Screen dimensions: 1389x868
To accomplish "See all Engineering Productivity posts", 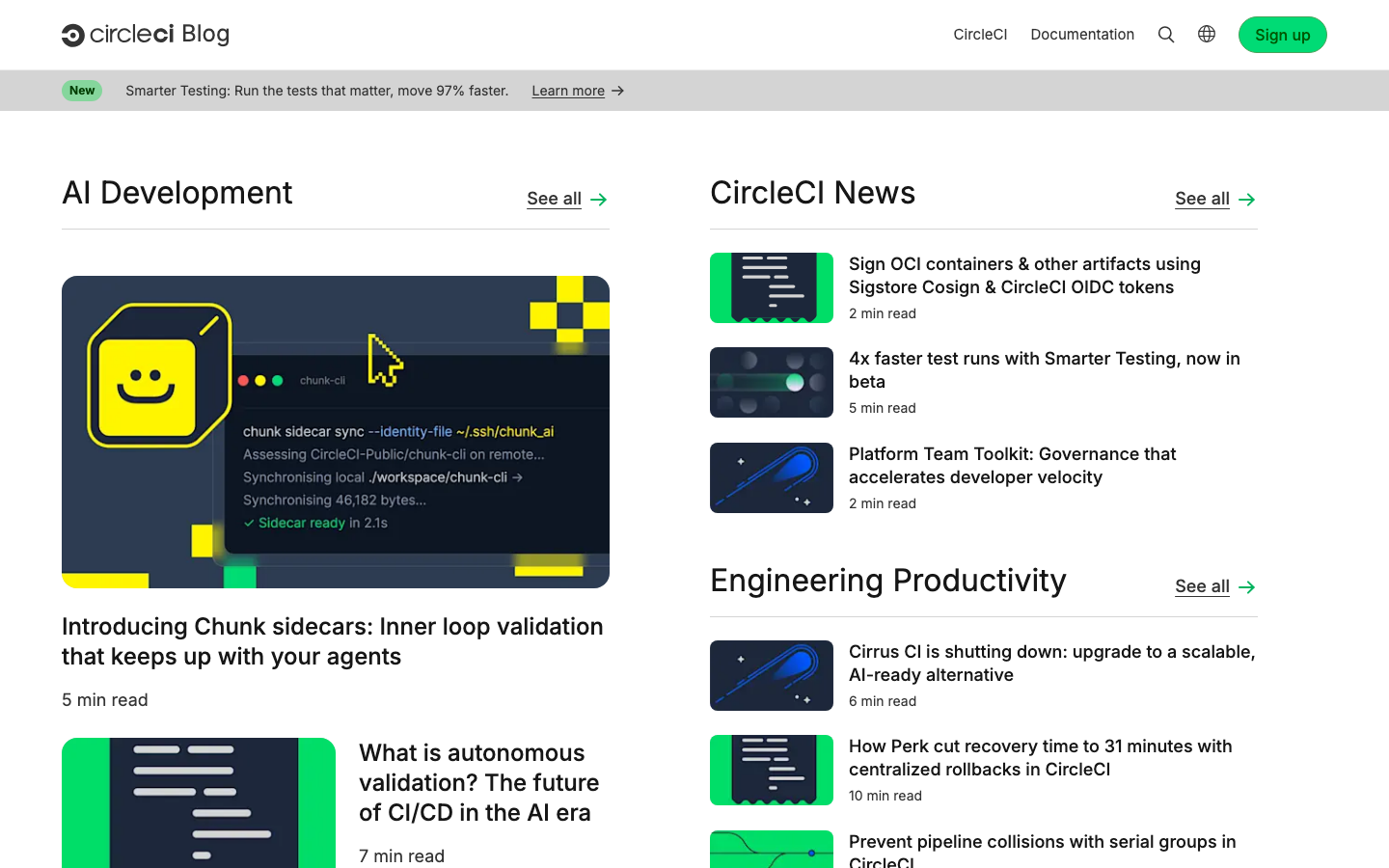I will (x=1202, y=586).
